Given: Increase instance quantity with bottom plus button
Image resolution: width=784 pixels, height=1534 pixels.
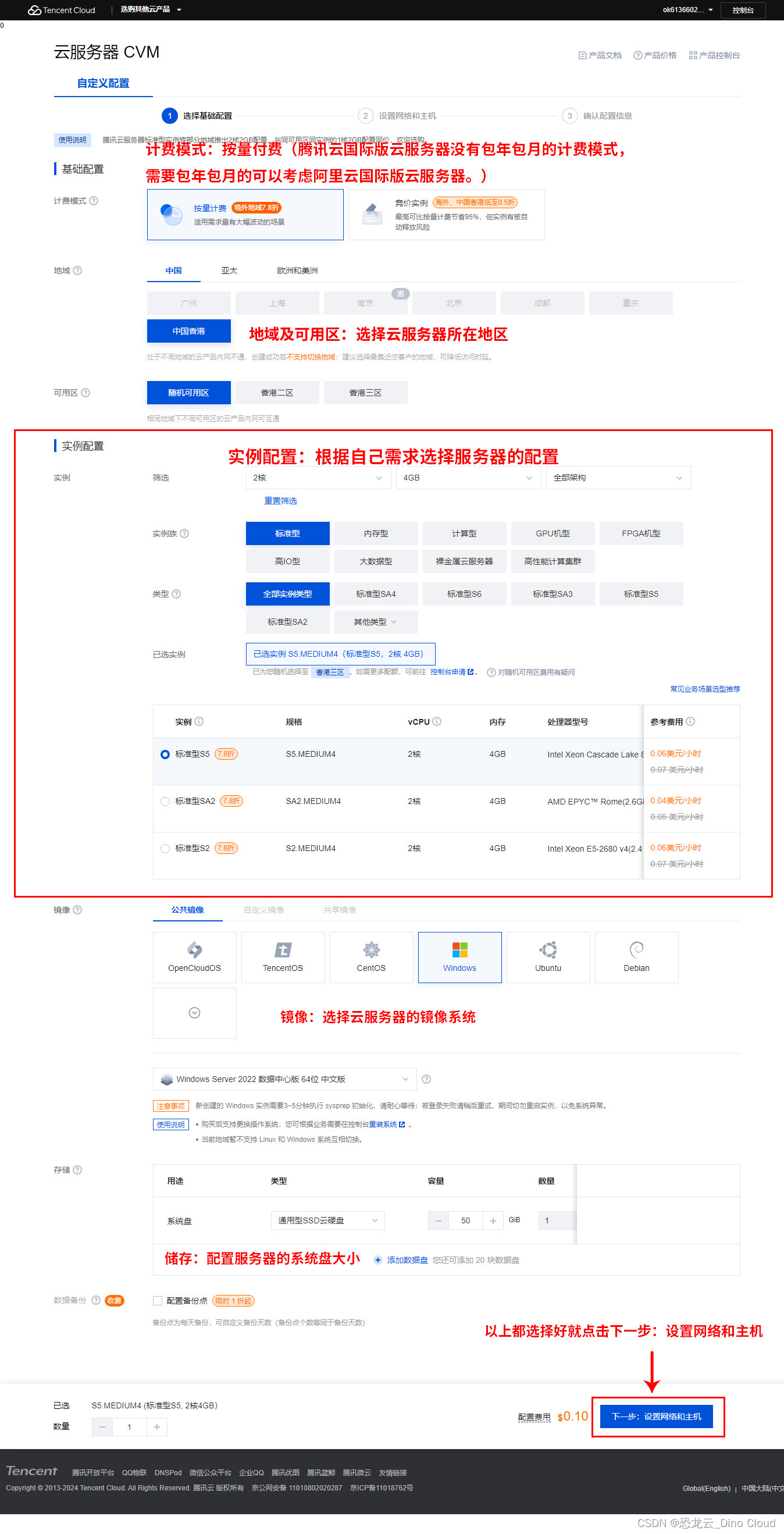Looking at the screenshot, I should point(157,1427).
